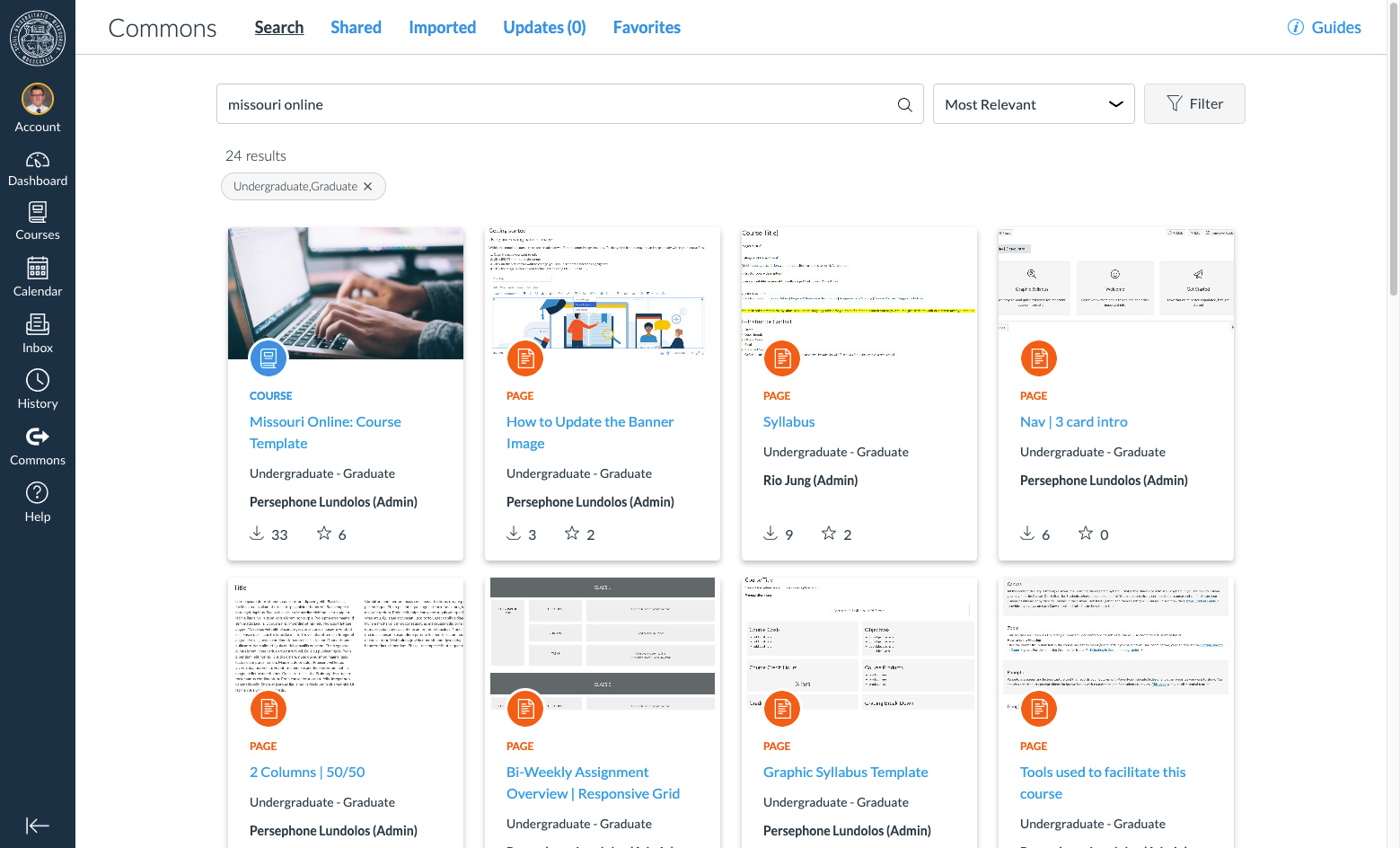The width and height of the screenshot is (1400, 848).
Task: Switch to the Shared tab
Action: (x=356, y=28)
